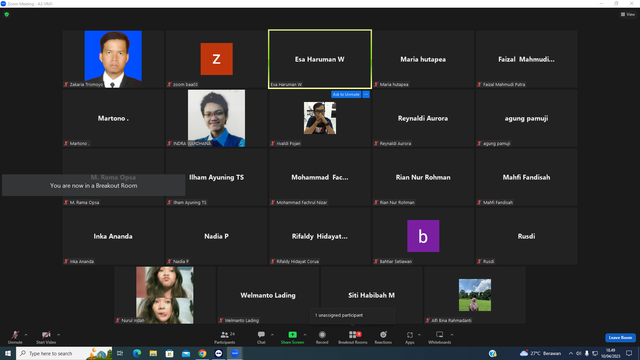Start recording with the Record button
This screenshot has height=360, width=640.
(x=322, y=337)
